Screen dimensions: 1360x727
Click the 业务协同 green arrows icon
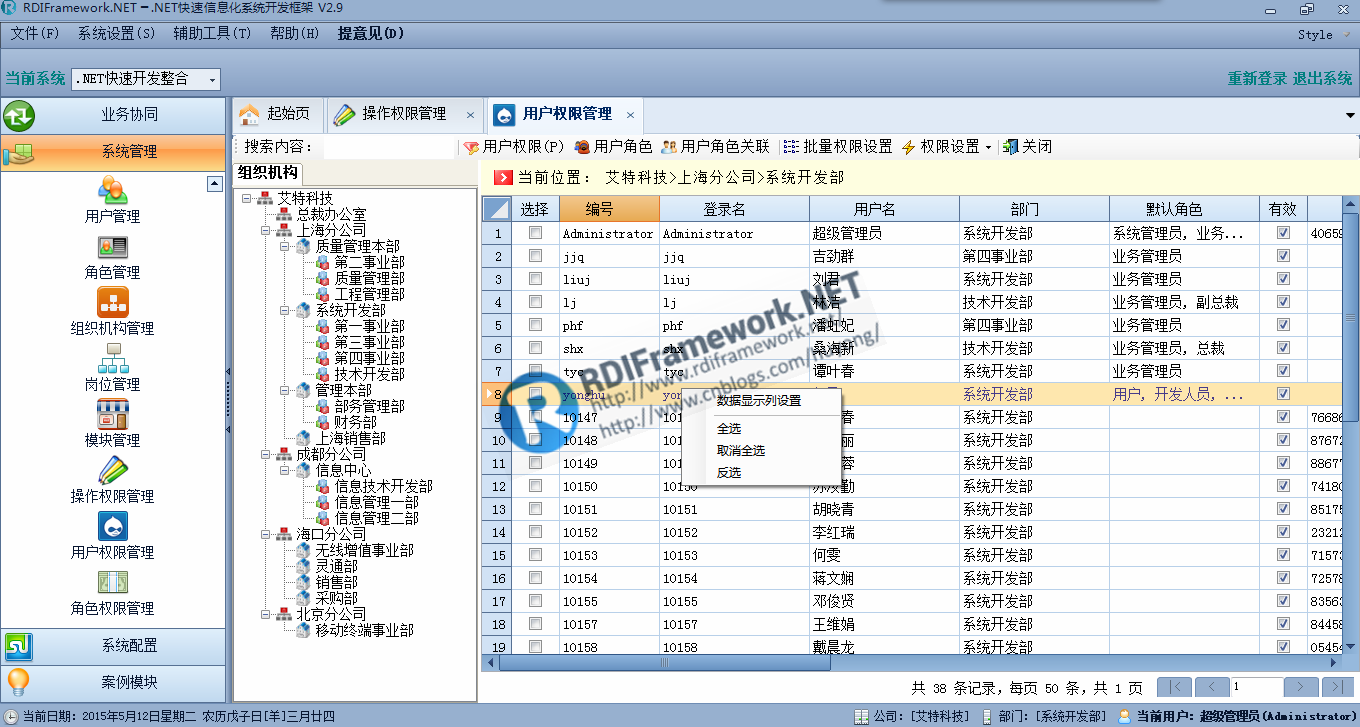tap(19, 116)
